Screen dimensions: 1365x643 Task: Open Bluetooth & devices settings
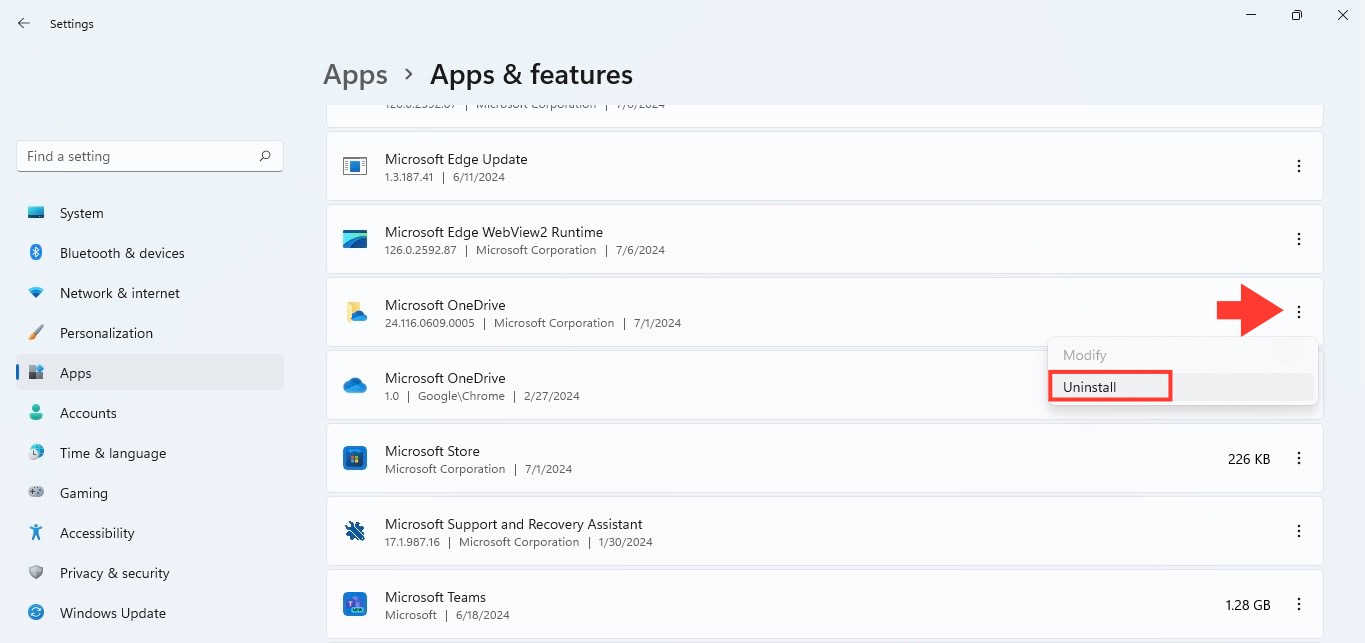point(150,253)
